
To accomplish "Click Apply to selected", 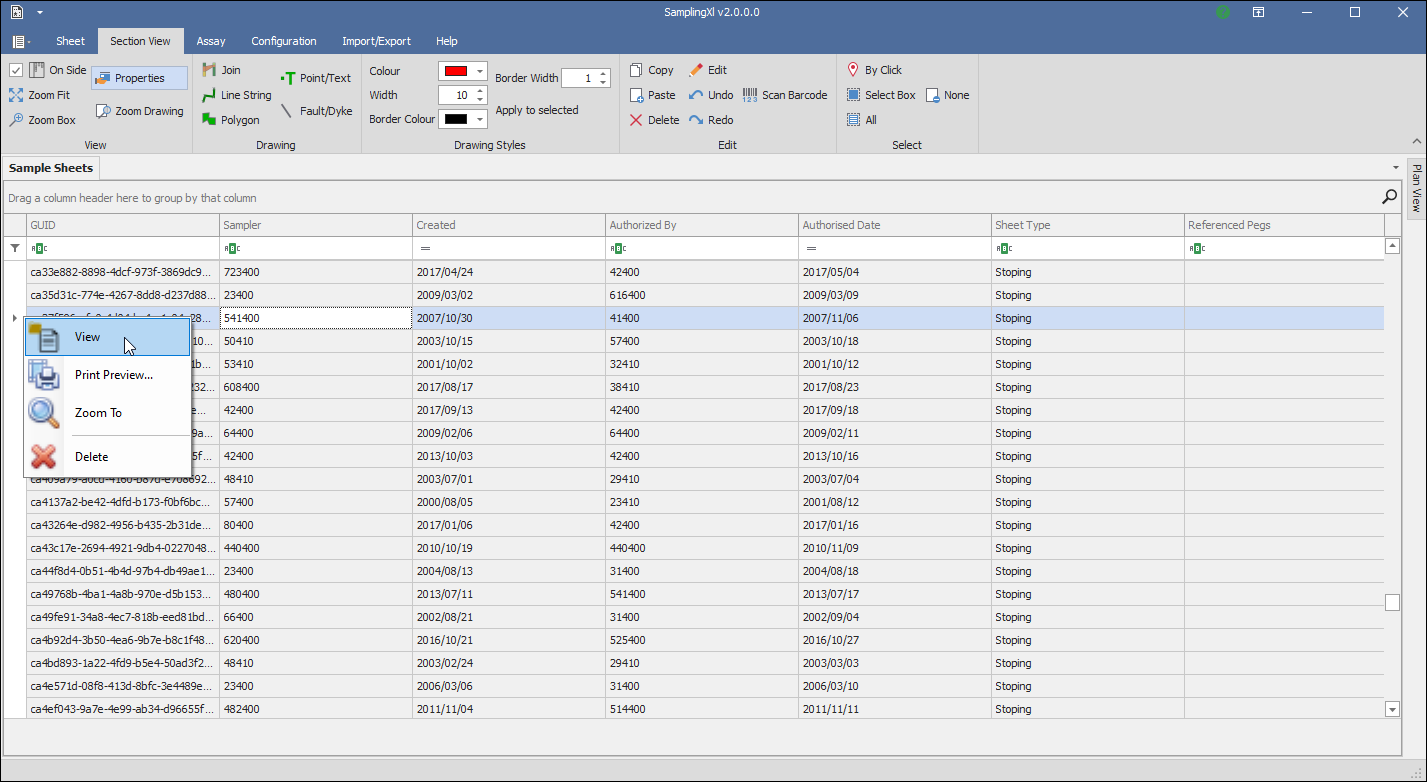I will pyautogui.click(x=537, y=110).
